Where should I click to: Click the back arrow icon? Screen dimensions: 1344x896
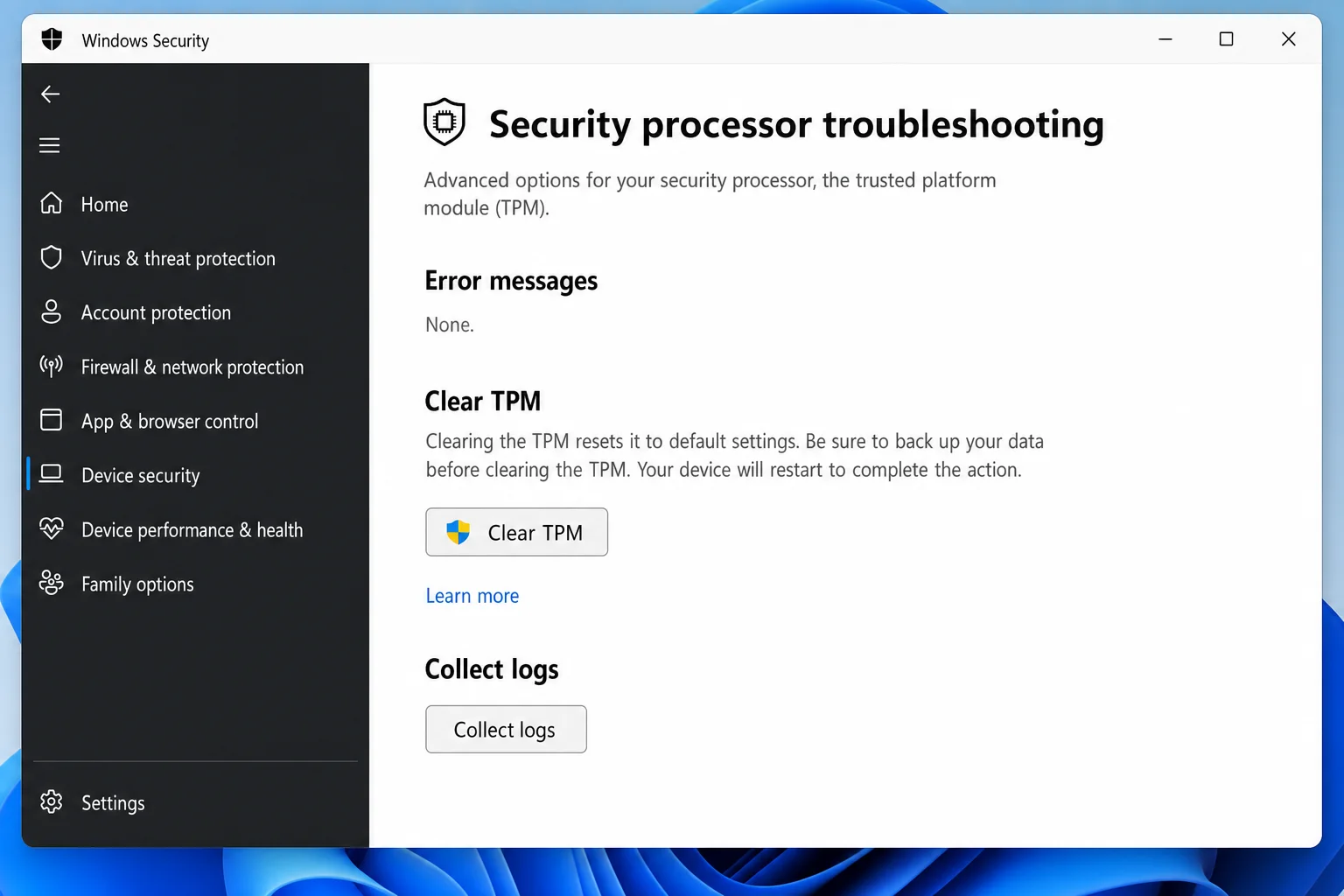(51, 94)
